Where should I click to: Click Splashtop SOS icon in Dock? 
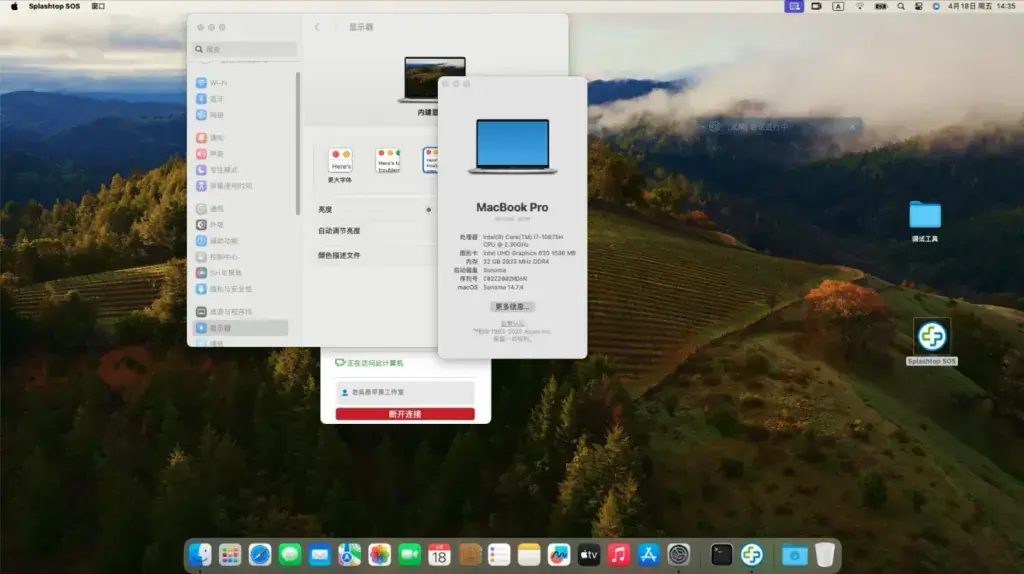pos(752,555)
